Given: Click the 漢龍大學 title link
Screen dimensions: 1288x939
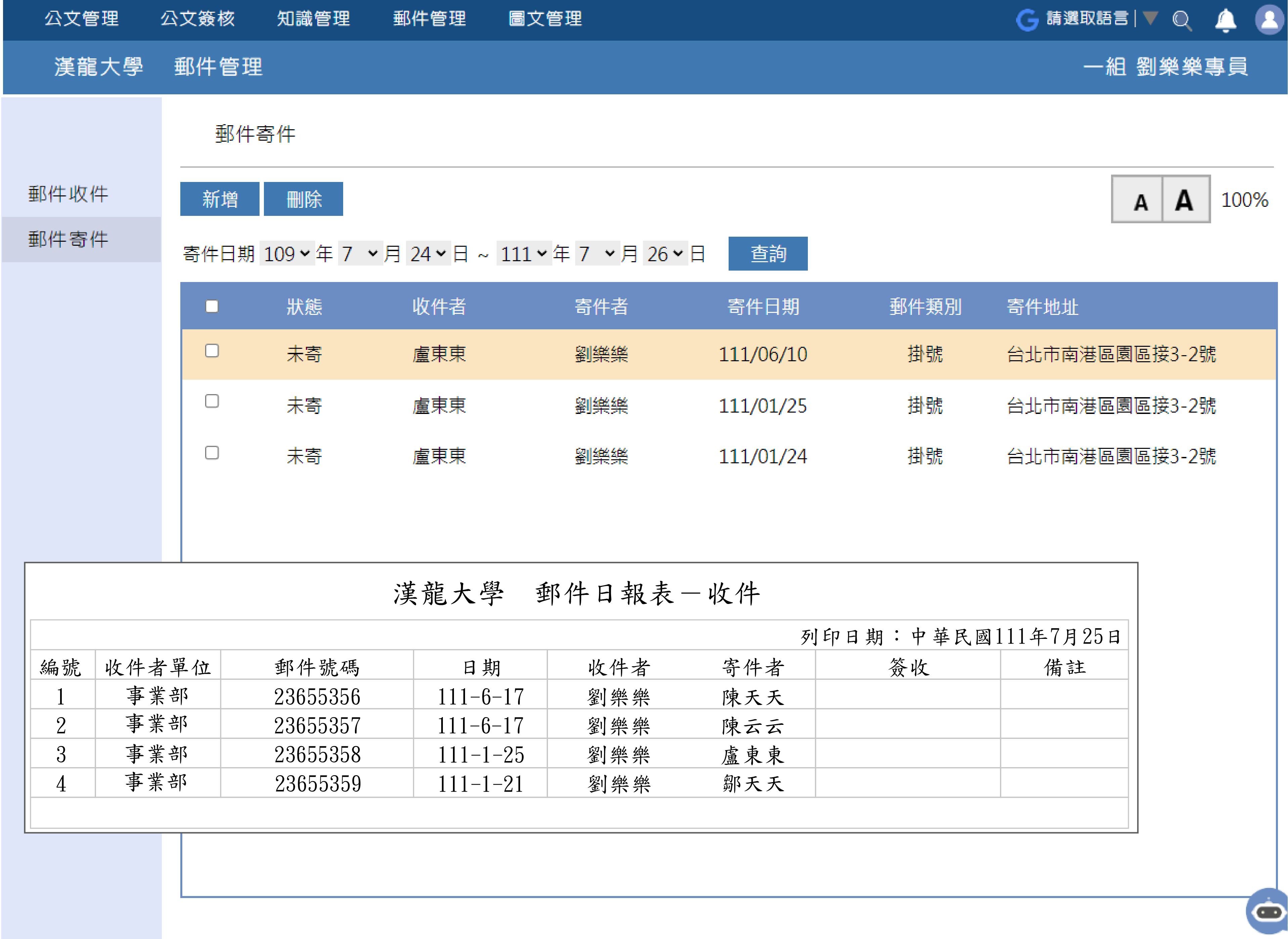Looking at the screenshot, I should (x=98, y=67).
